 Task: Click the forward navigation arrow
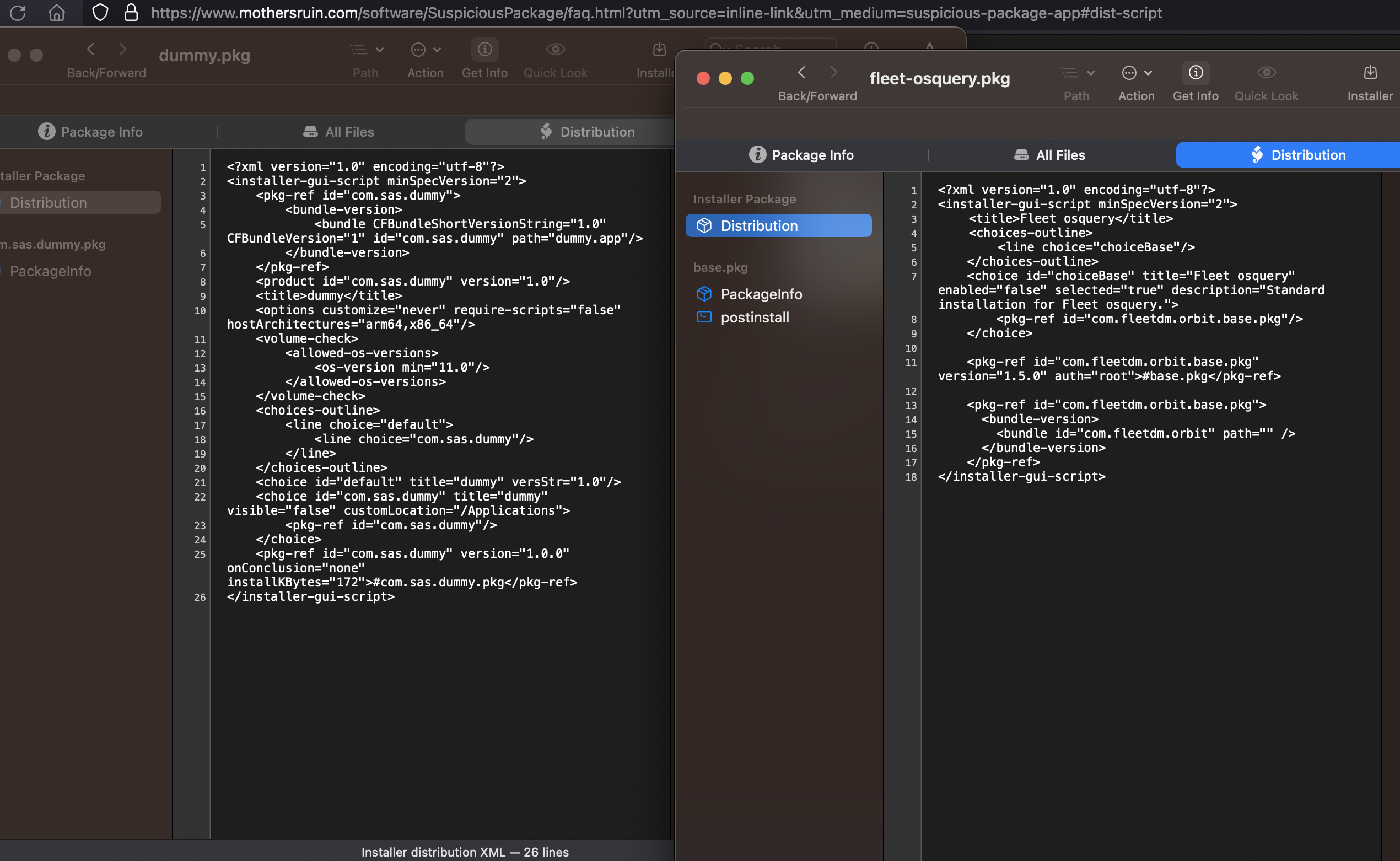pyautogui.click(x=833, y=73)
